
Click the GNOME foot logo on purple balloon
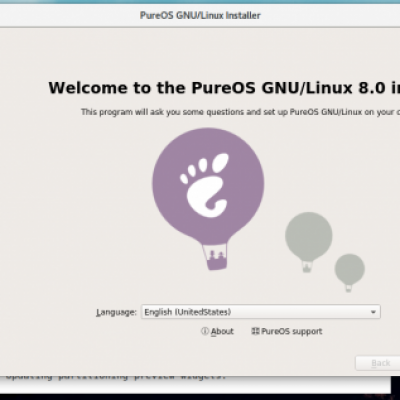(205, 186)
